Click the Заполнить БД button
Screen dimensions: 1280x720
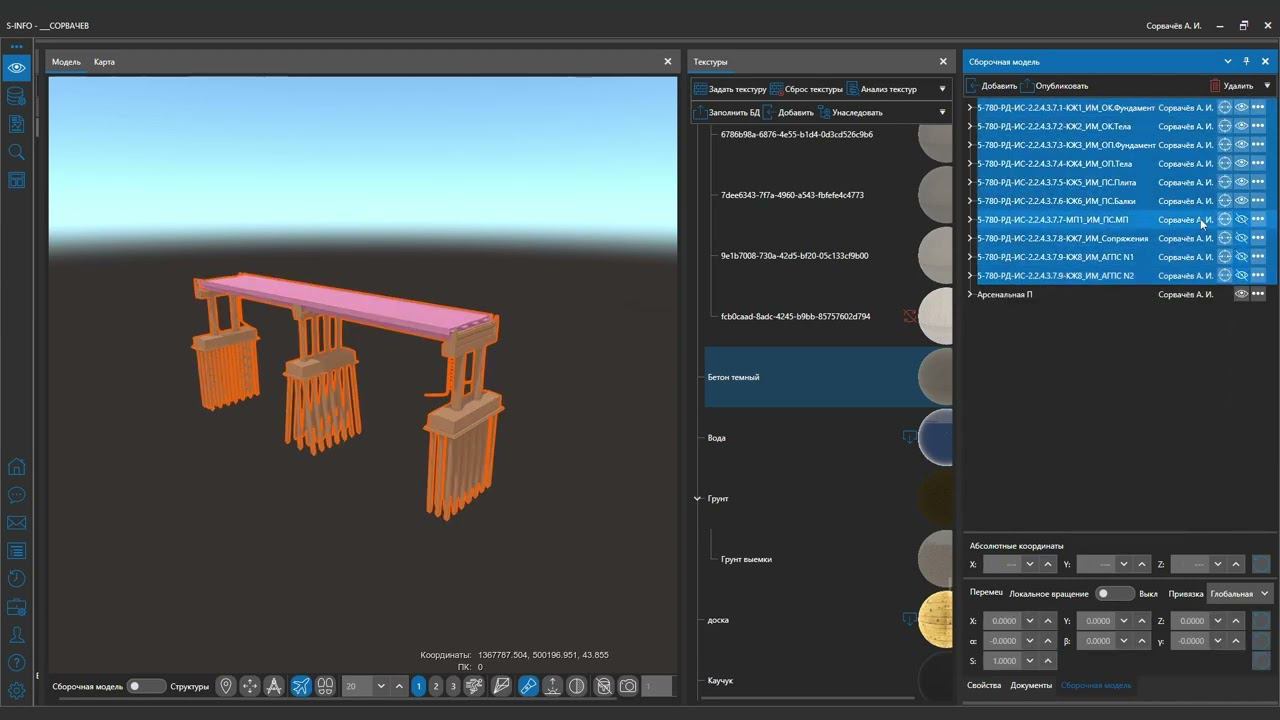[x=727, y=113]
